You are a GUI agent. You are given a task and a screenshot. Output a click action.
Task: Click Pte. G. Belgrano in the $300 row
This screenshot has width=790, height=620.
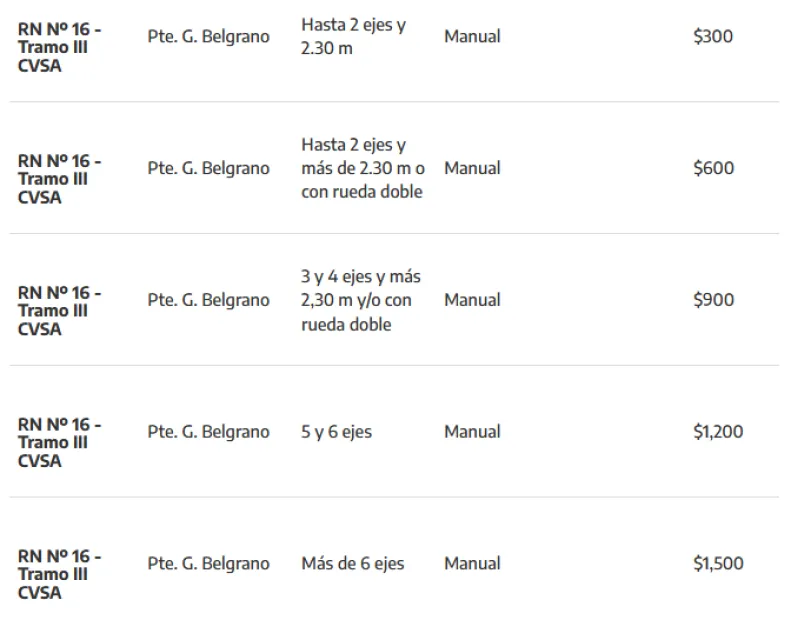click(208, 37)
